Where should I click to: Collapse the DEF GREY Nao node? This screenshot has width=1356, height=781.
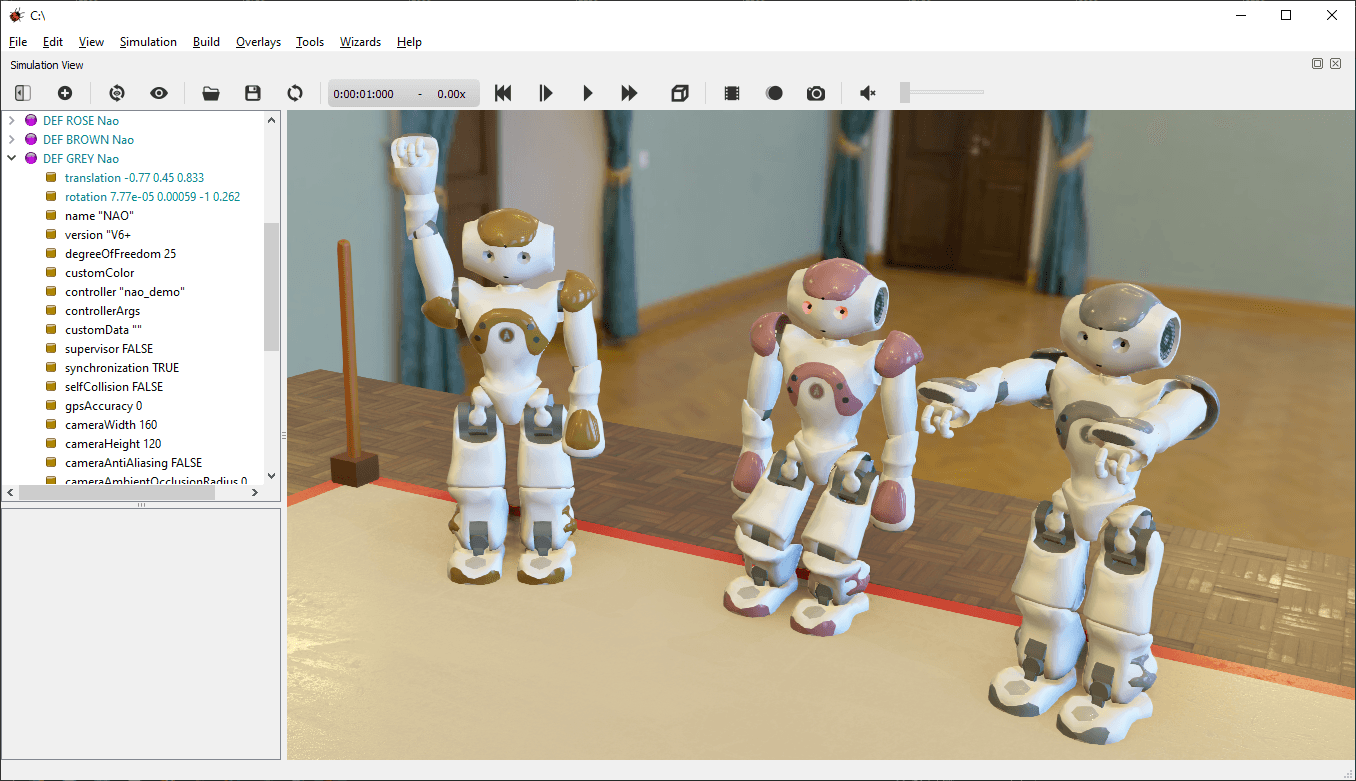pos(12,158)
